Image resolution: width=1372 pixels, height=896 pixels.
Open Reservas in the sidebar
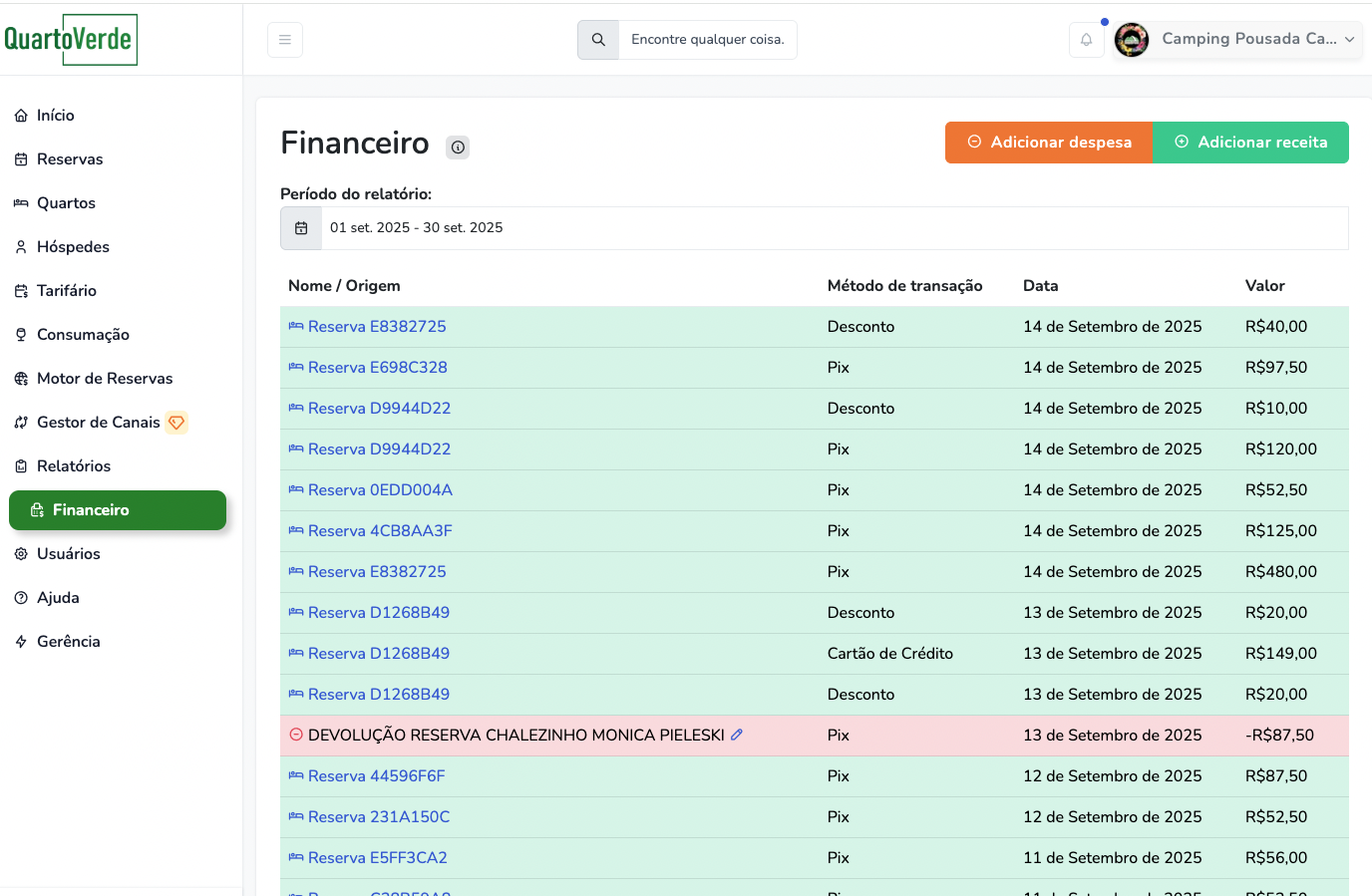[x=70, y=159]
